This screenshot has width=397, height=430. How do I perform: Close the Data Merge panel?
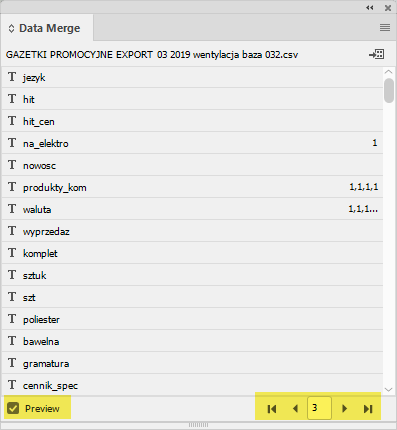(x=388, y=8)
